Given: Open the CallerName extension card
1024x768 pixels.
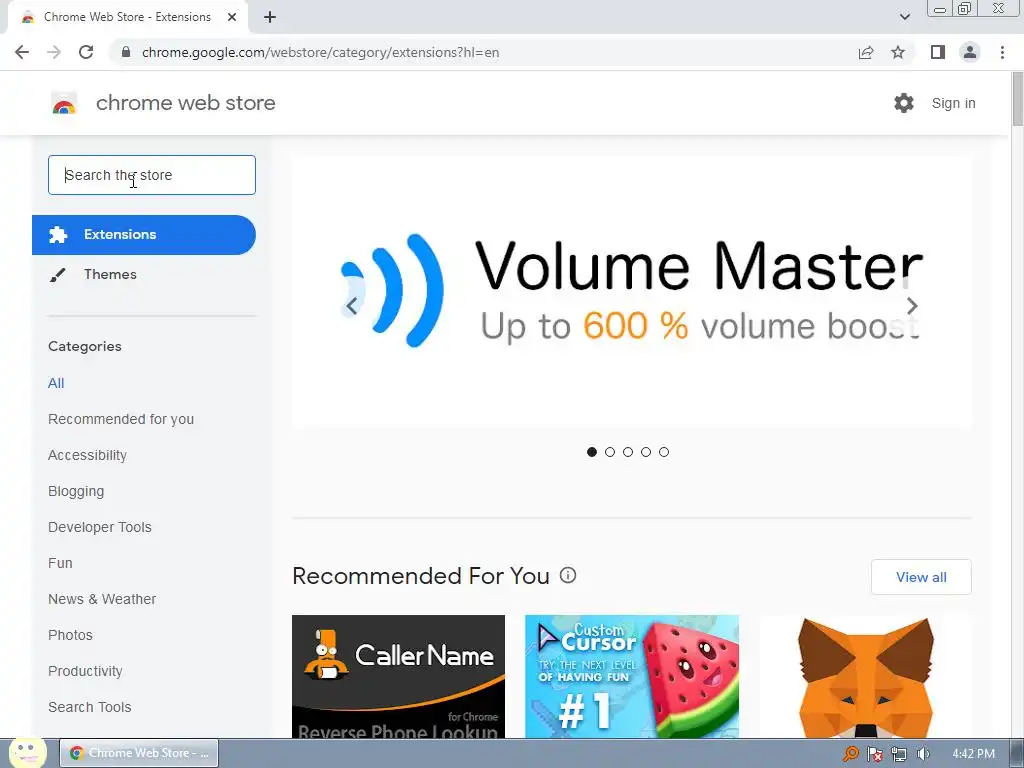Looking at the screenshot, I should [398, 677].
